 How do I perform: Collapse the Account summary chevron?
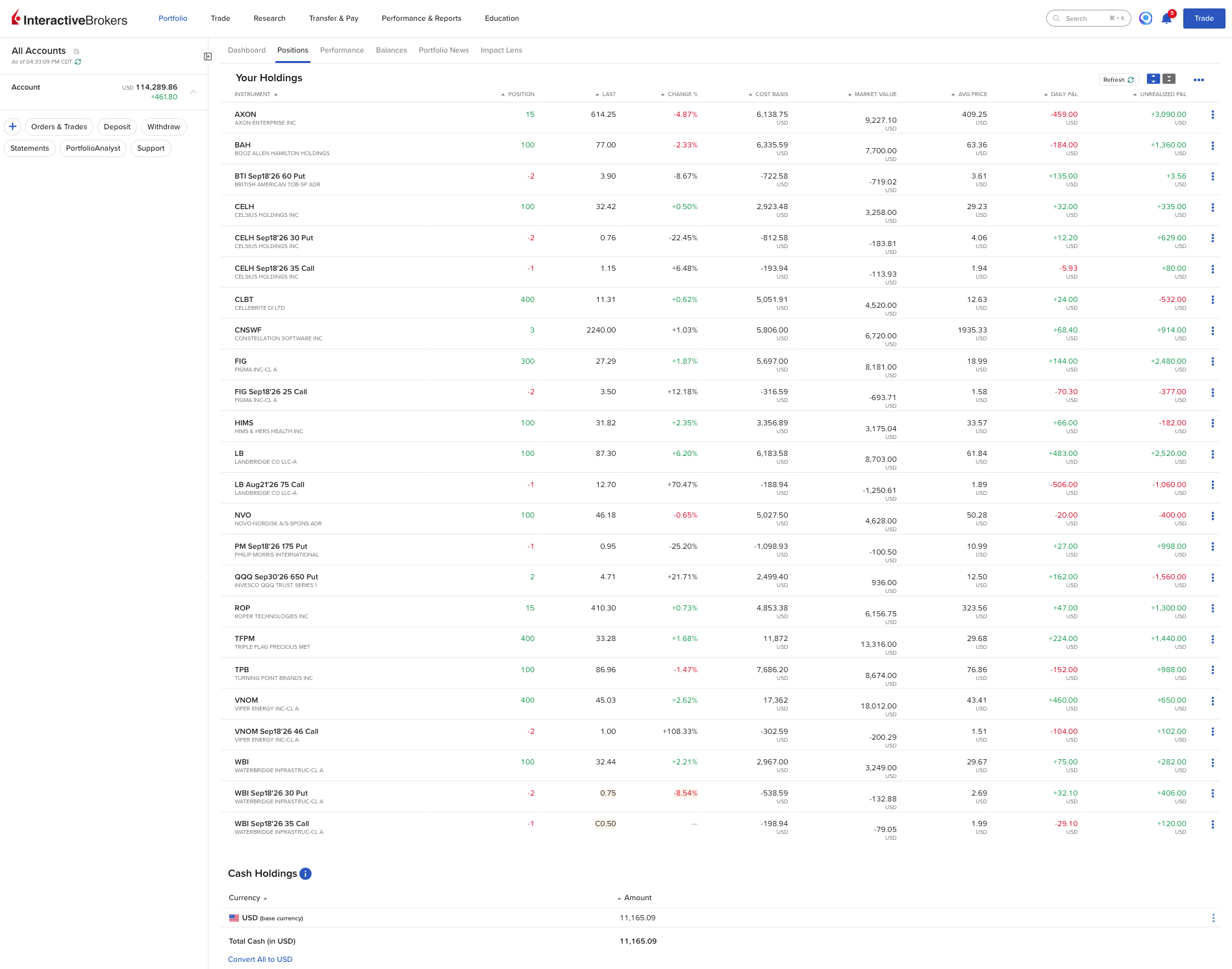coord(193,92)
